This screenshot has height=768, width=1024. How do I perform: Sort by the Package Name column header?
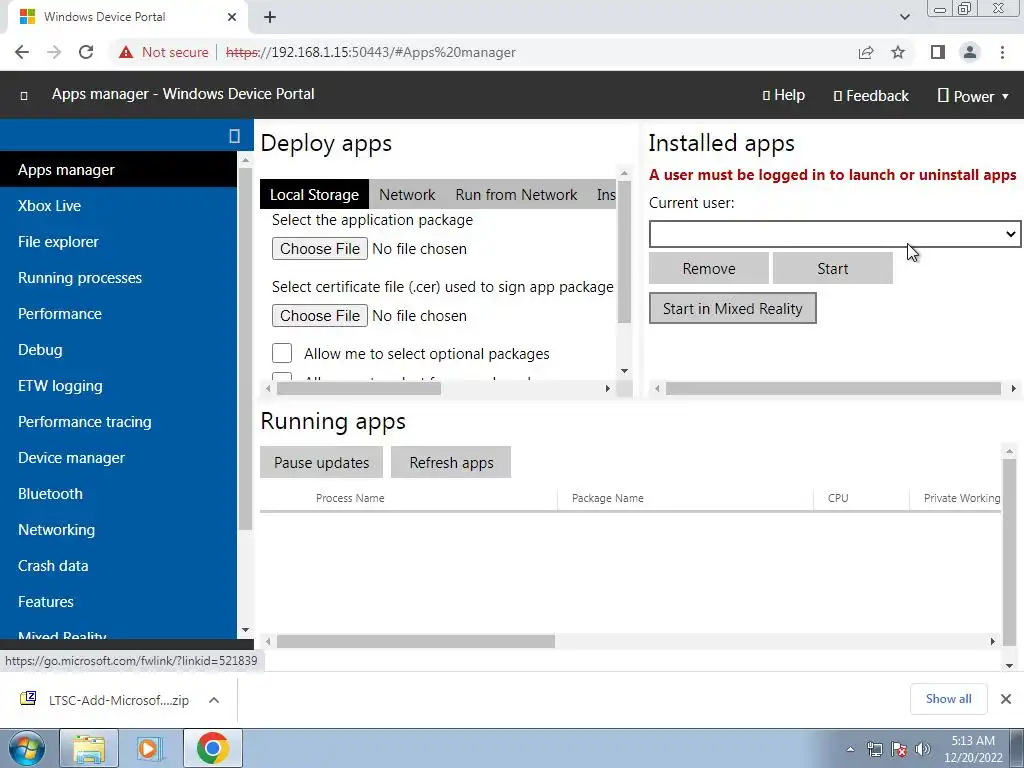[608, 498]
